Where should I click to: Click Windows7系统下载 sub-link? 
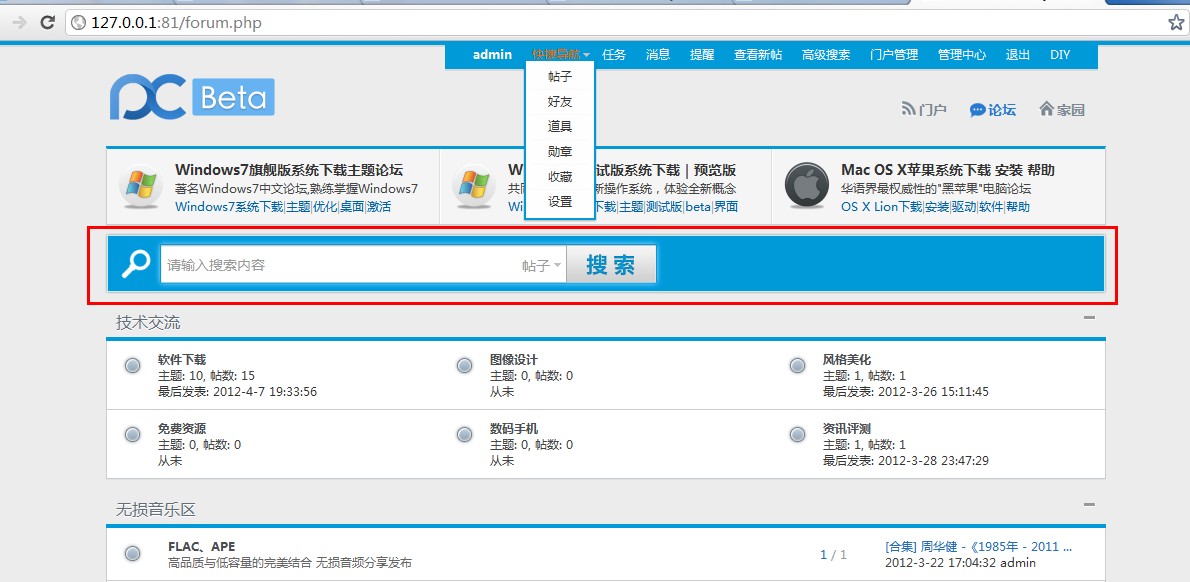tap(228, 206)
